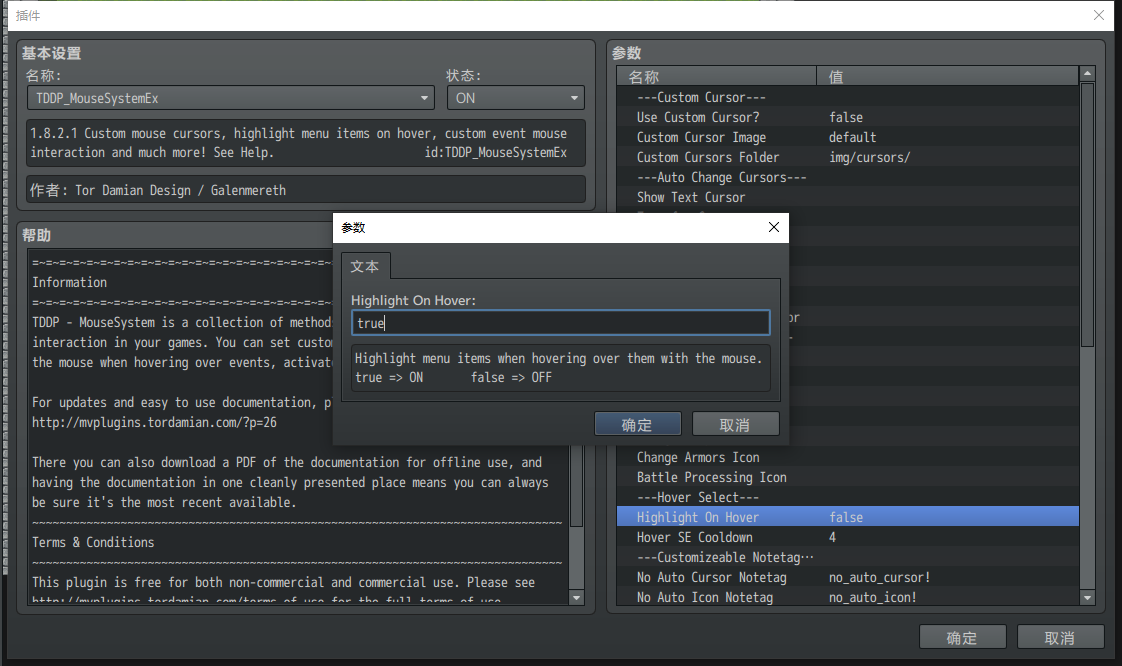The height and width of the screenshot is (666, 1122).
Task: Confirm the parameter dialog with 确定
Action: tap(638, 424)
